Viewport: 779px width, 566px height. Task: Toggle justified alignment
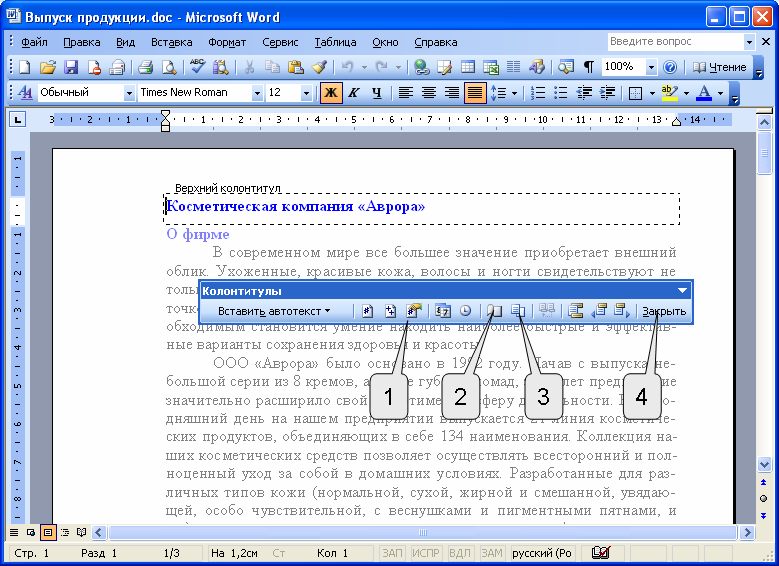click(474, 92)
